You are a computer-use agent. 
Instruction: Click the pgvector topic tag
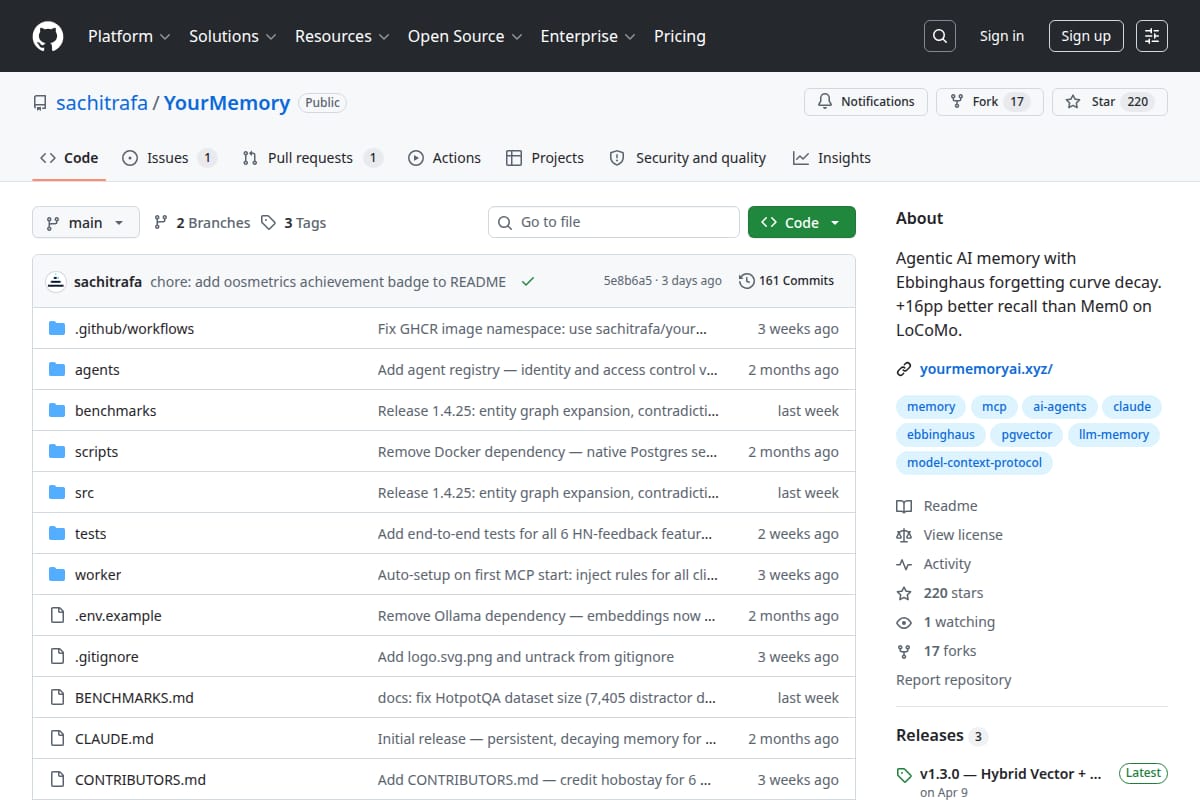coord(1027,435)
